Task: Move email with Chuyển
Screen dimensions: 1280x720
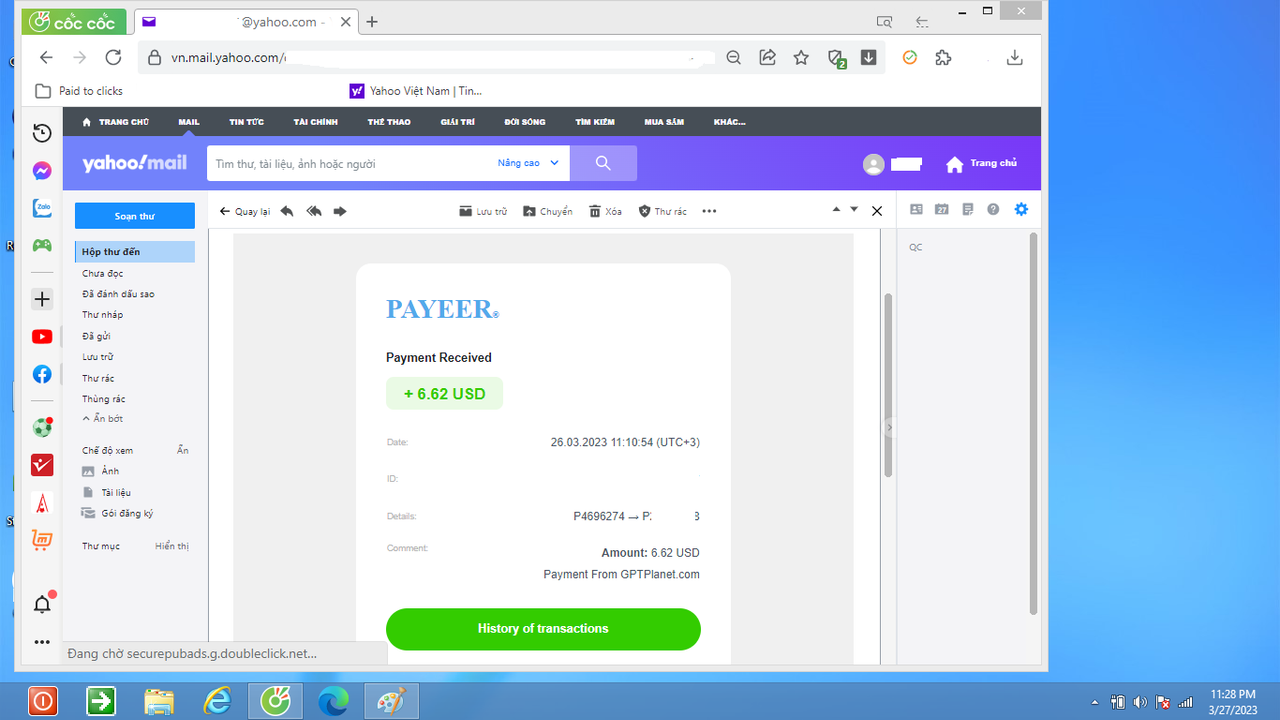Action: (x=548, y=211)
